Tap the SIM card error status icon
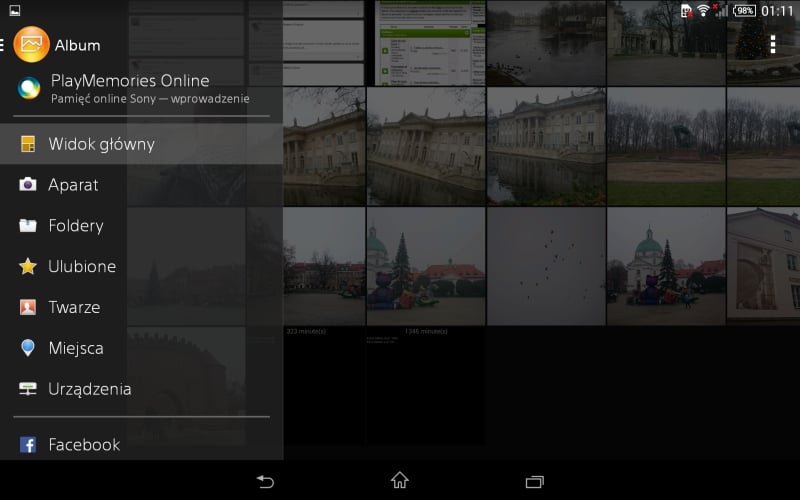800x500 pixels. pyautogui.click(x=687, y=10)
